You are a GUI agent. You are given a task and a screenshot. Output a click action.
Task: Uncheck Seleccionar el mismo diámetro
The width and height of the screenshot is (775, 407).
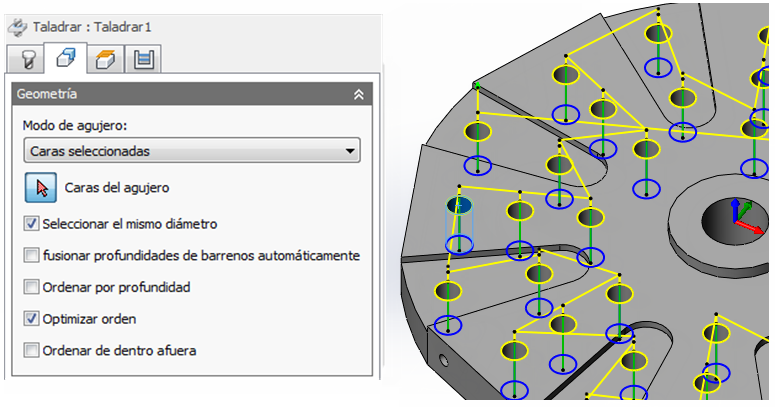31,224
